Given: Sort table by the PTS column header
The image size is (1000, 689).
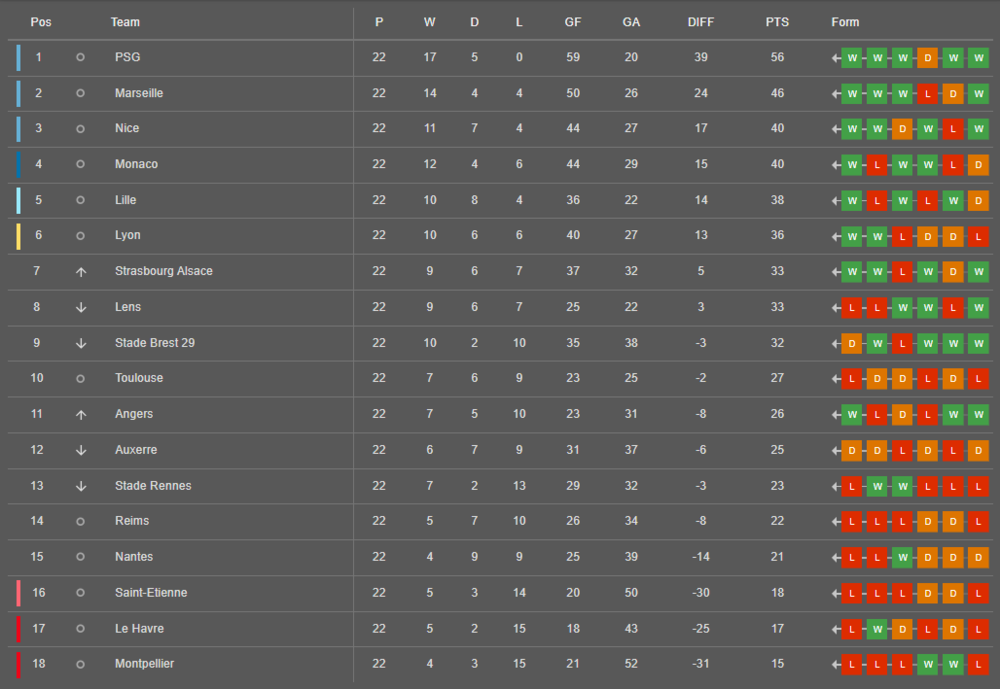Looking at the screenshot, I should (777, 22).
